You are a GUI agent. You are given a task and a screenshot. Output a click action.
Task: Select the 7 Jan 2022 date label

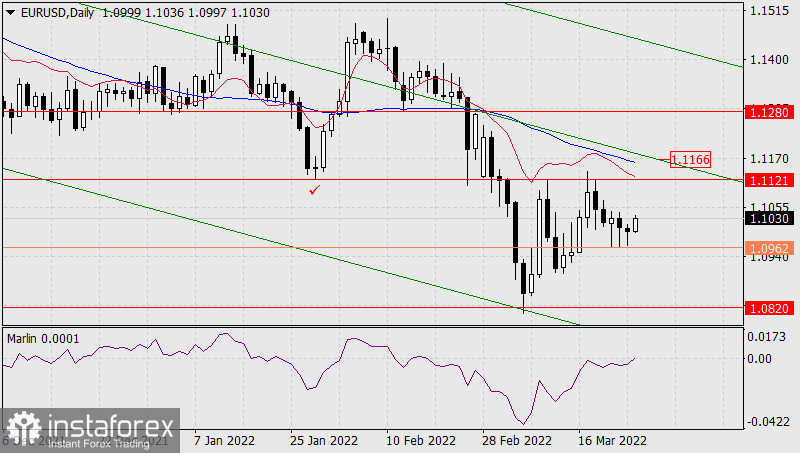[226, 440]
